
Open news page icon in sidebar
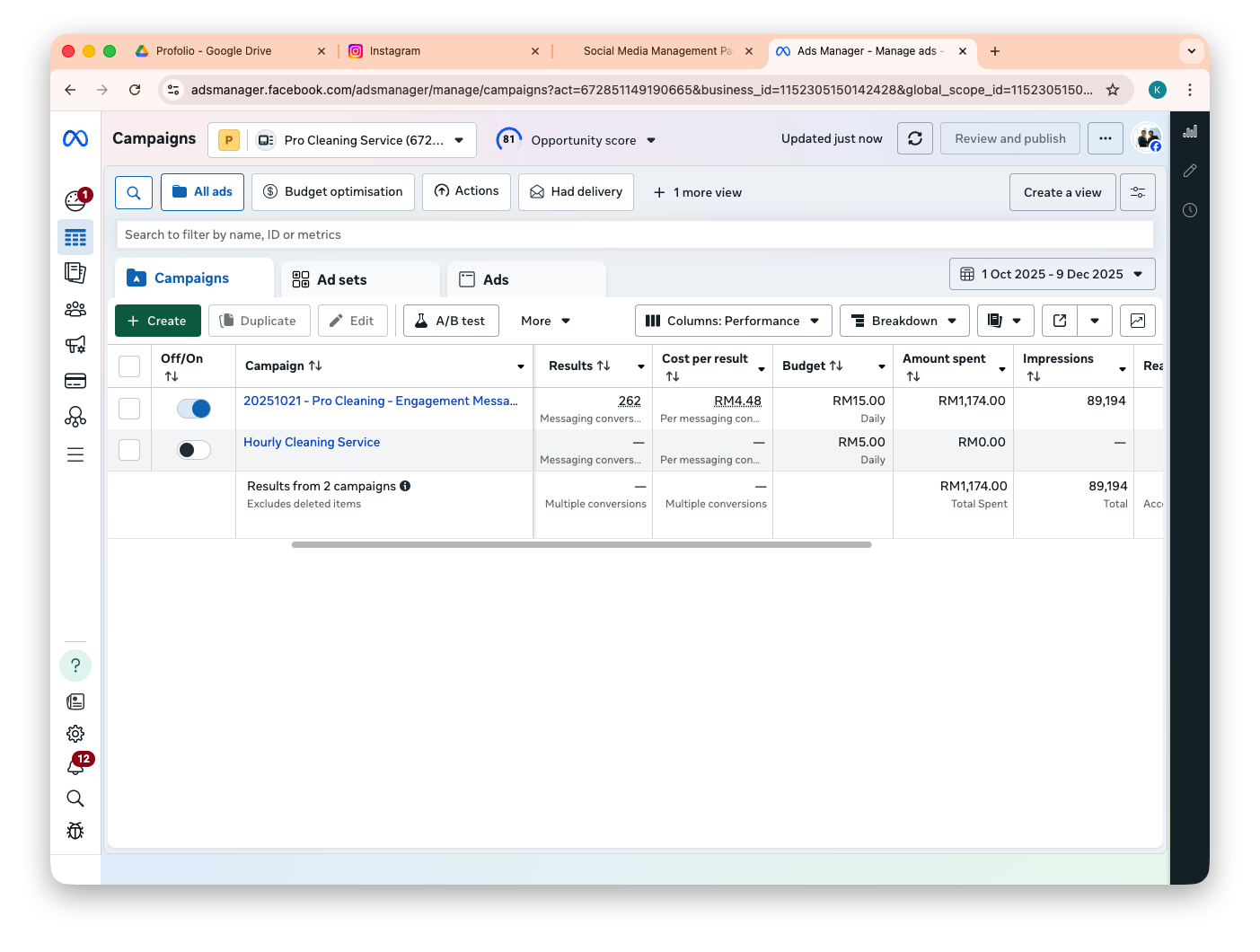point(75,701)
